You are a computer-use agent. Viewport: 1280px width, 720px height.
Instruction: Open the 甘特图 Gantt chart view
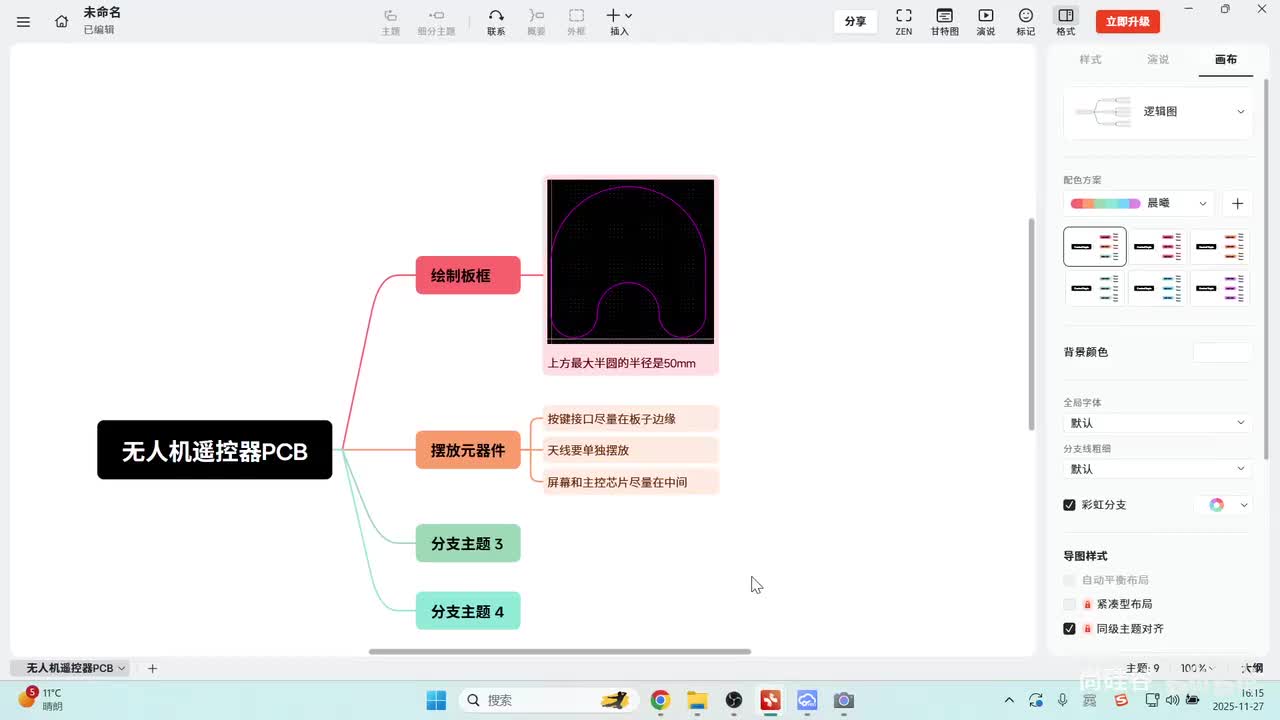pos(945,21)
